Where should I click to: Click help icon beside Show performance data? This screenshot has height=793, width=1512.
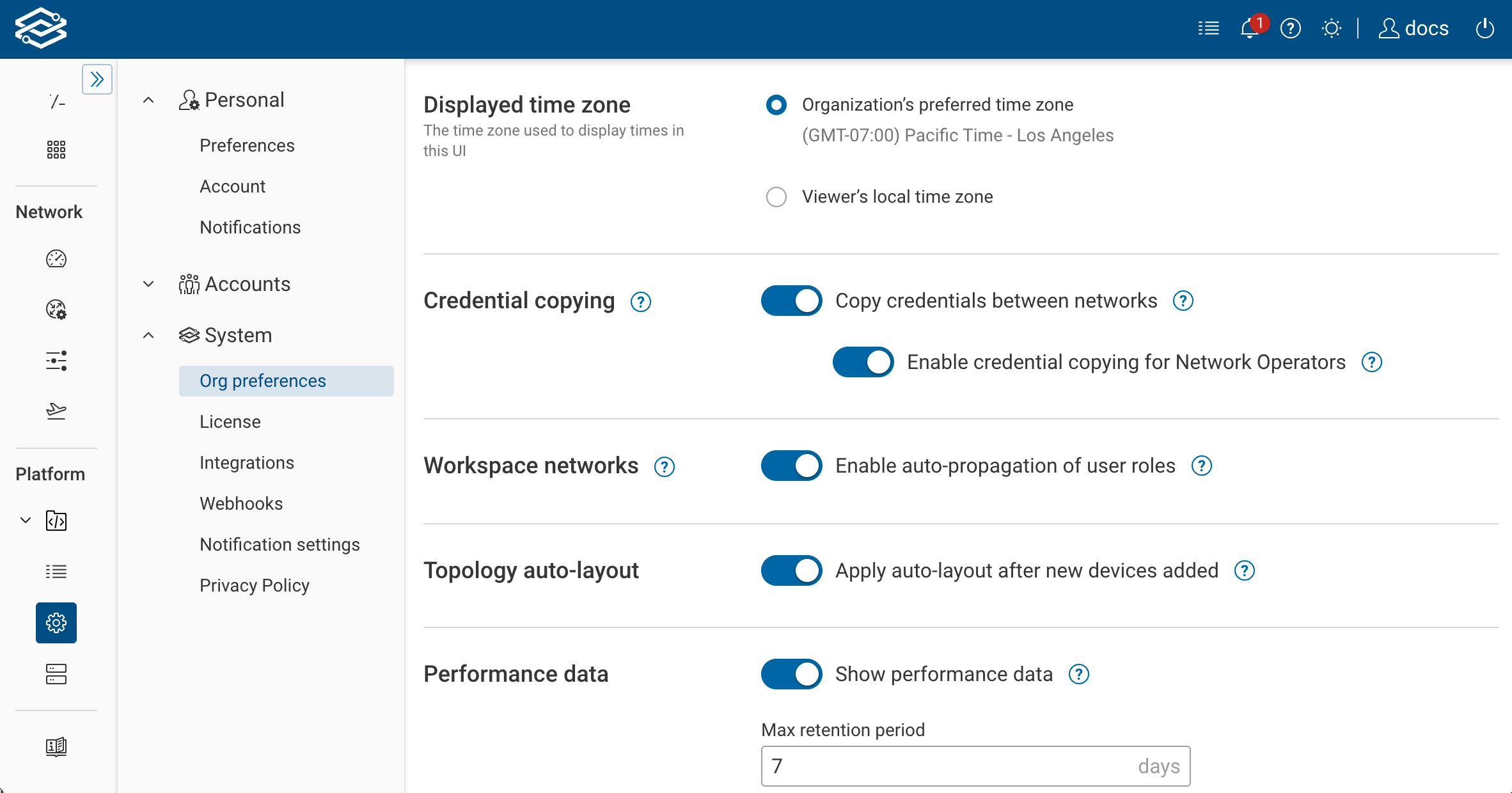(x=1079, y=674)
